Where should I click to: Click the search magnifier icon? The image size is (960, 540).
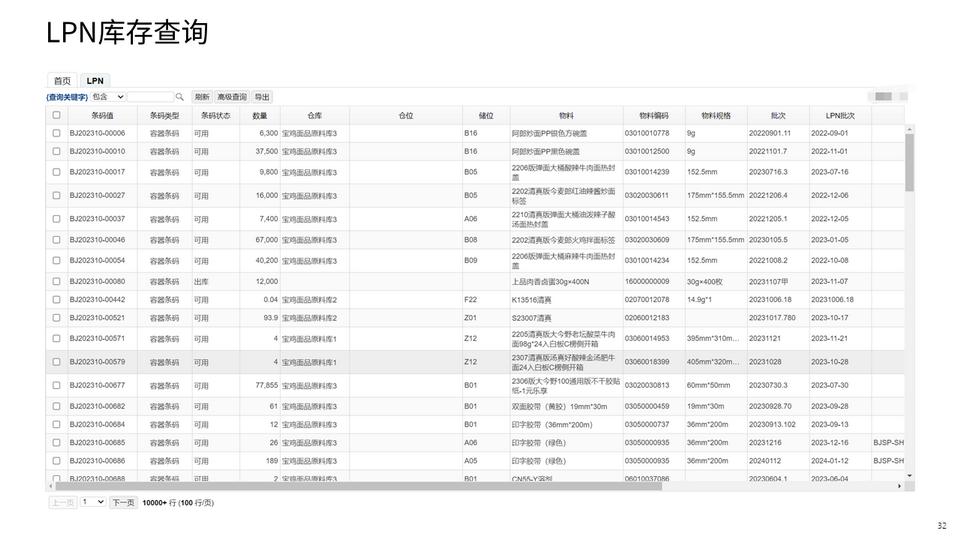(x=180, y=97)
